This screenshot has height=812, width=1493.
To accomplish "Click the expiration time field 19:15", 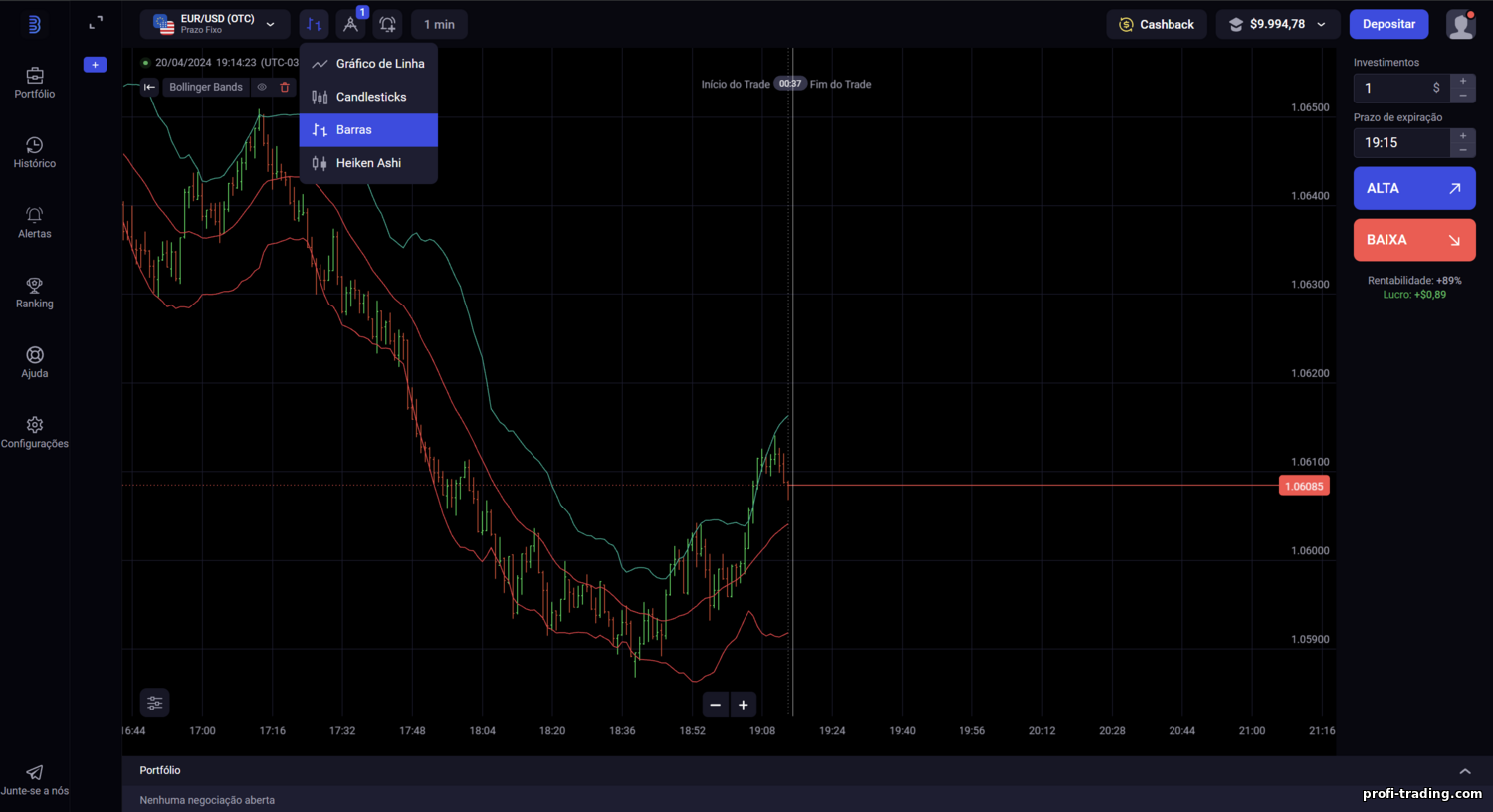I will [1401, 143].
